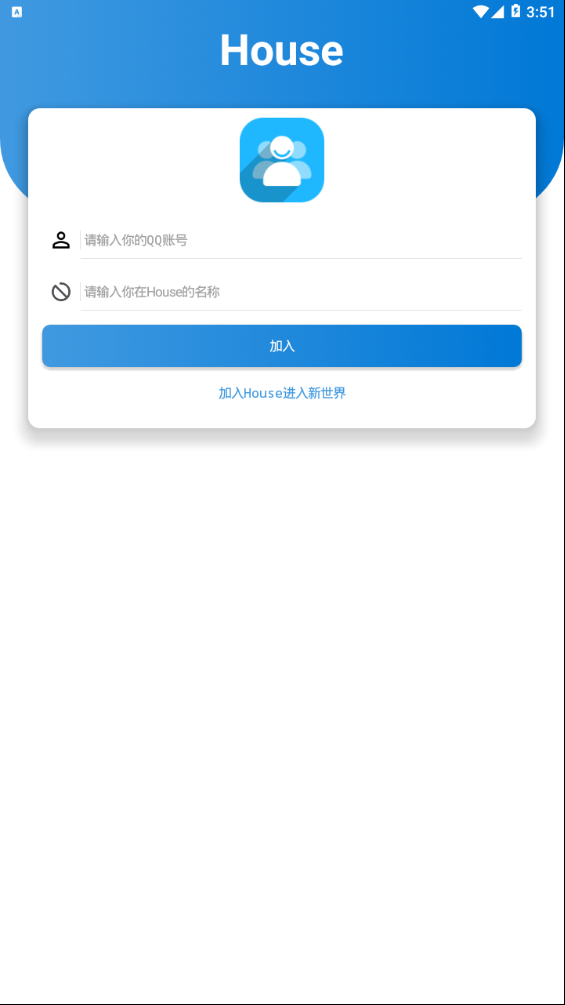Click the person icon beside QQ account field
This screenshot has height=1005, width=565.
(x=61, y=240)
